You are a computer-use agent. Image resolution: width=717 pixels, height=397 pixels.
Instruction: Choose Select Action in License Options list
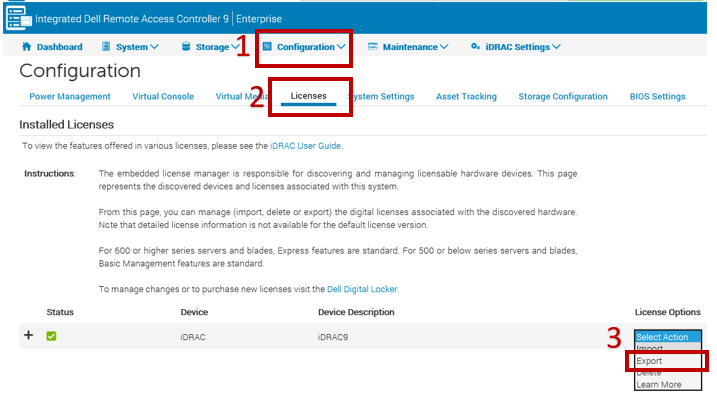coord(668,337)
